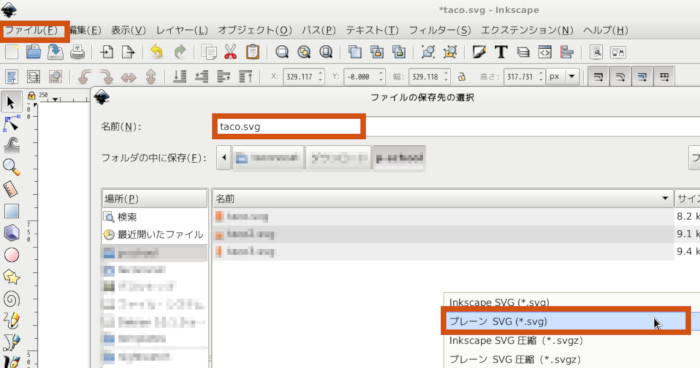Image resolution: width=700 pixels, height=368 pixels.
Task: Click the Print icon in the toolbar
Action: click(x=77, y=52)
